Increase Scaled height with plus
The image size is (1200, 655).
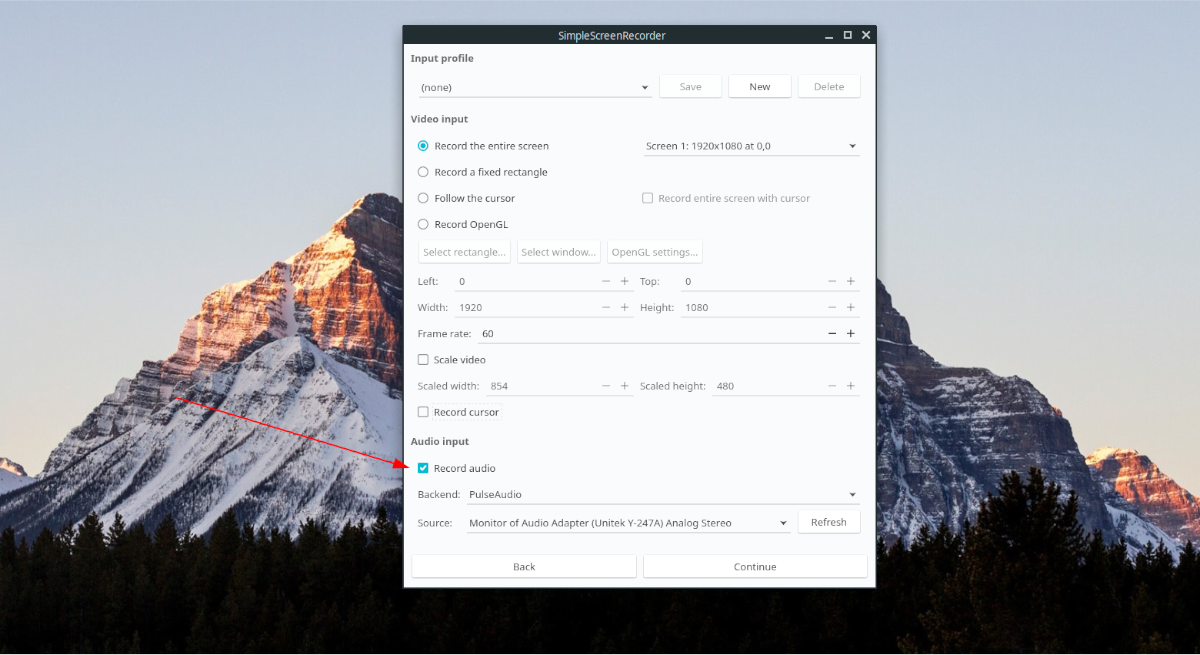[851, 386]
